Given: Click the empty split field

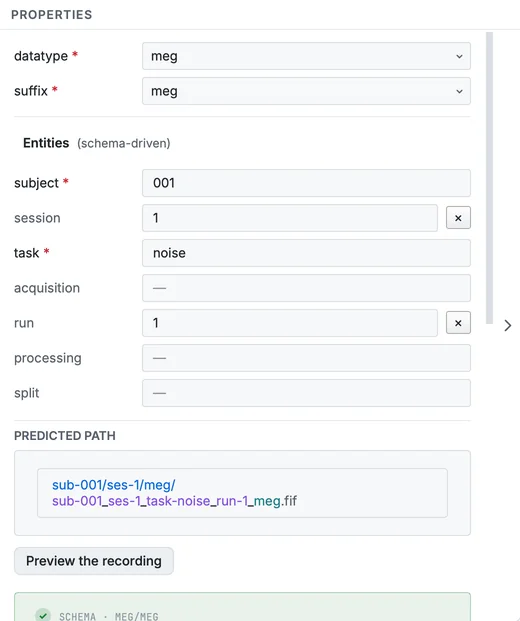Looking at the screenshot, I should [306, 393].
